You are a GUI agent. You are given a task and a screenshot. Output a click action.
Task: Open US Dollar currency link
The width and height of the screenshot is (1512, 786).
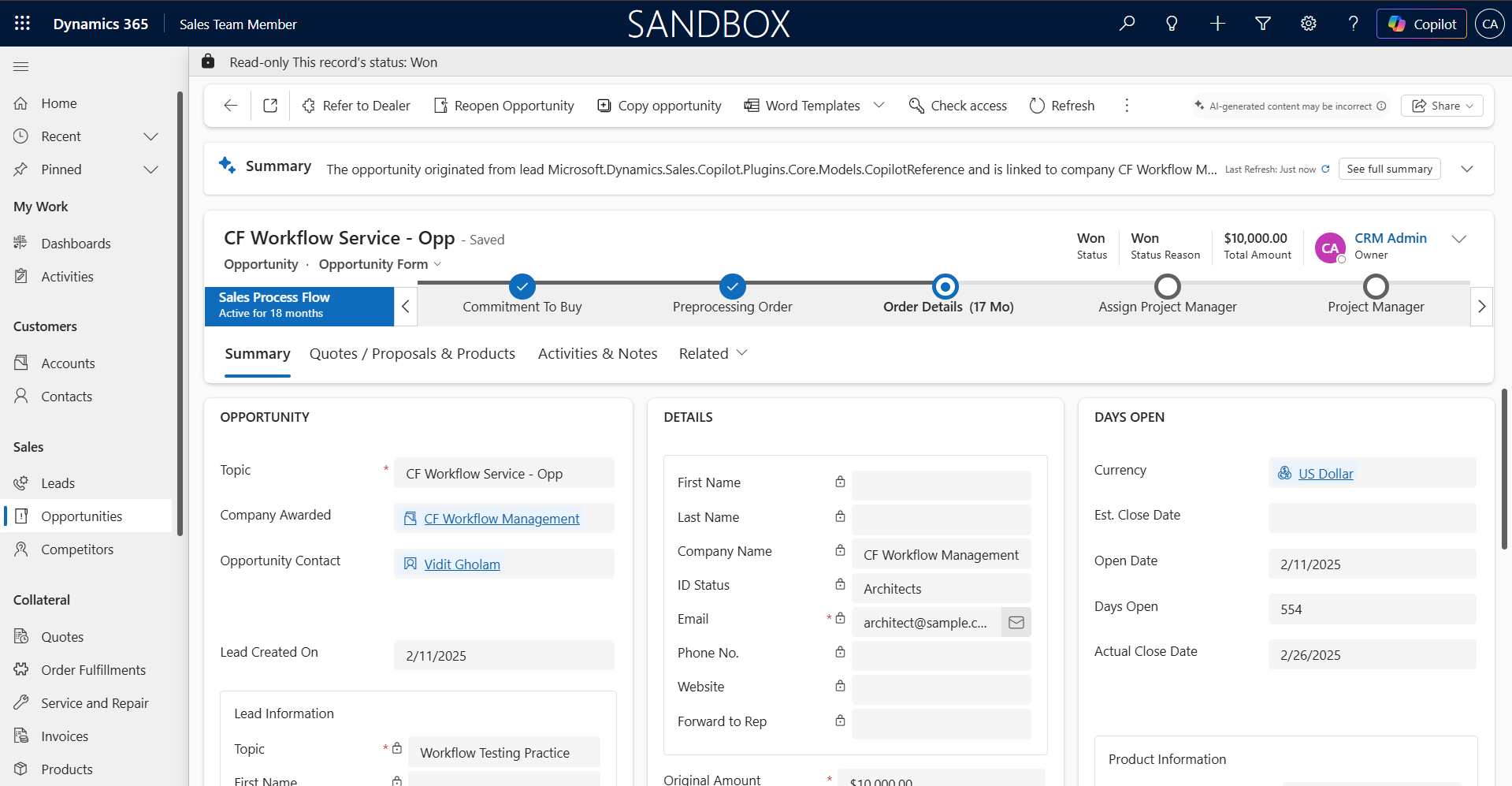[x=1326, y=474]
